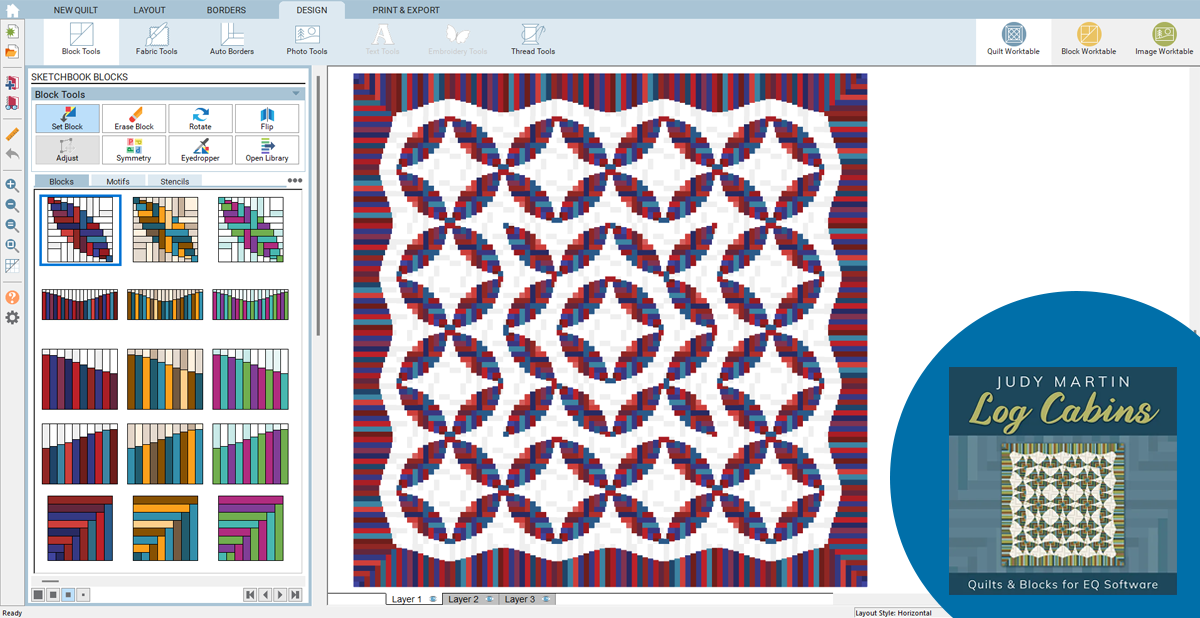Jump to last block with skip-forward arrow
1200x618 pixels.
pyautogui.click(x=296, y=595)
